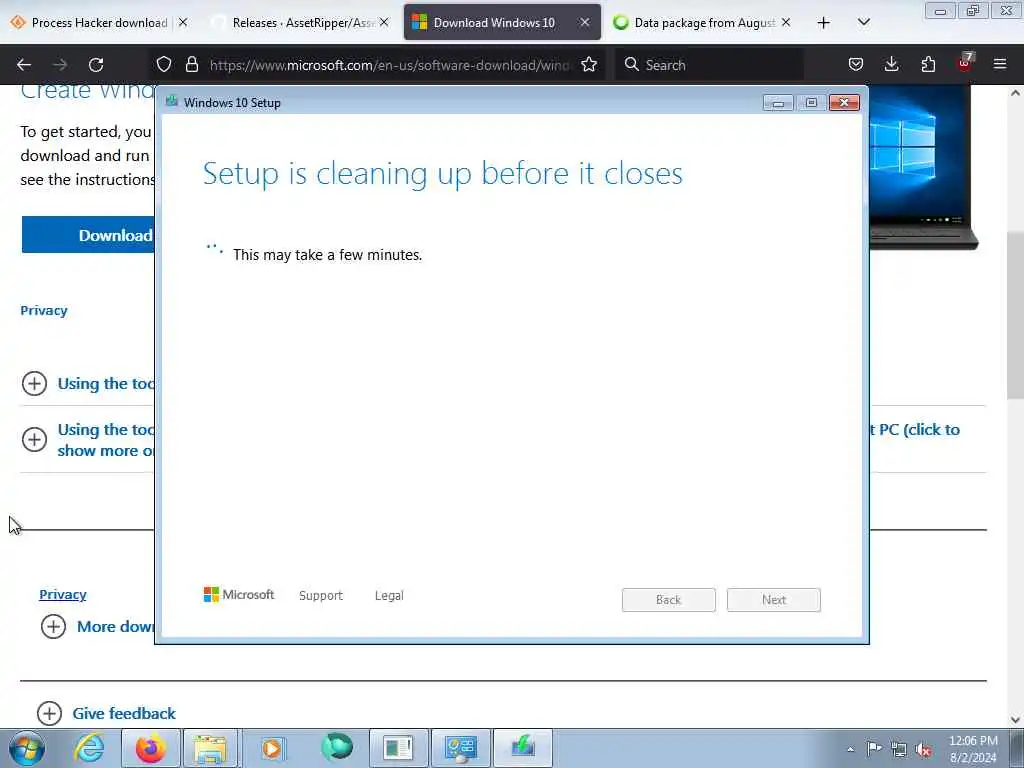
Task: Open Firefox application hamburger menu
Action: tap(1000, 64)
